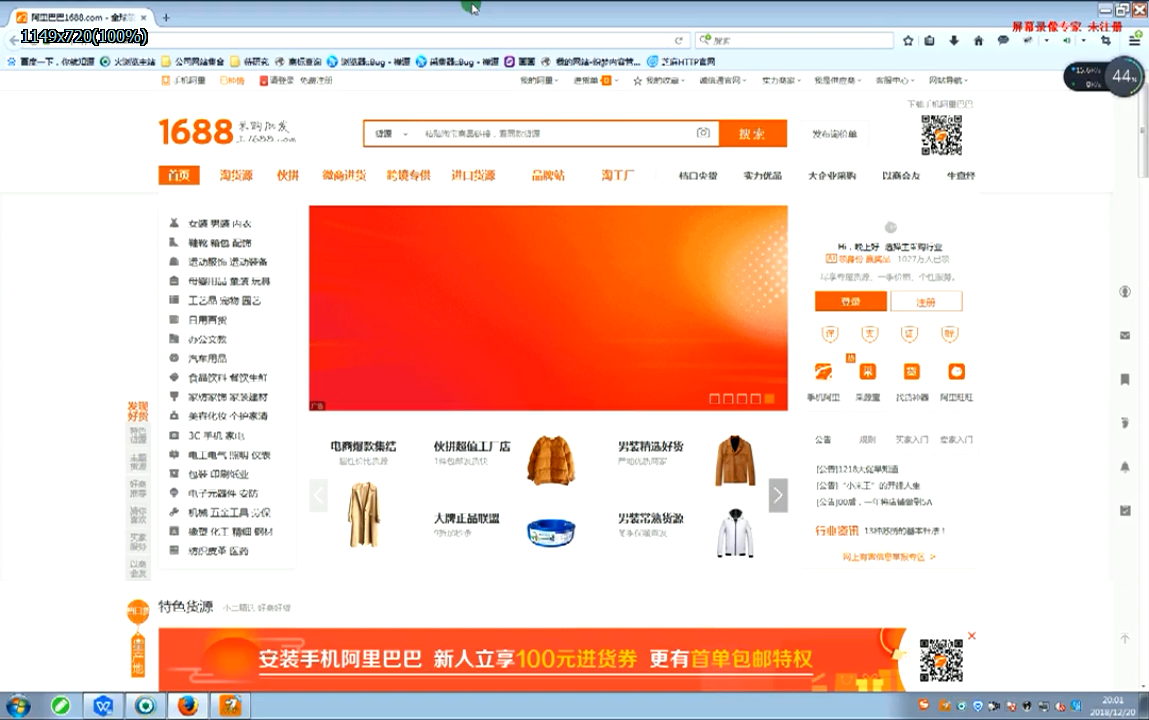Open the 淘货源 navigation tab
The width and height of the screenshot is (1149, 720).
(x=236, y=175)
